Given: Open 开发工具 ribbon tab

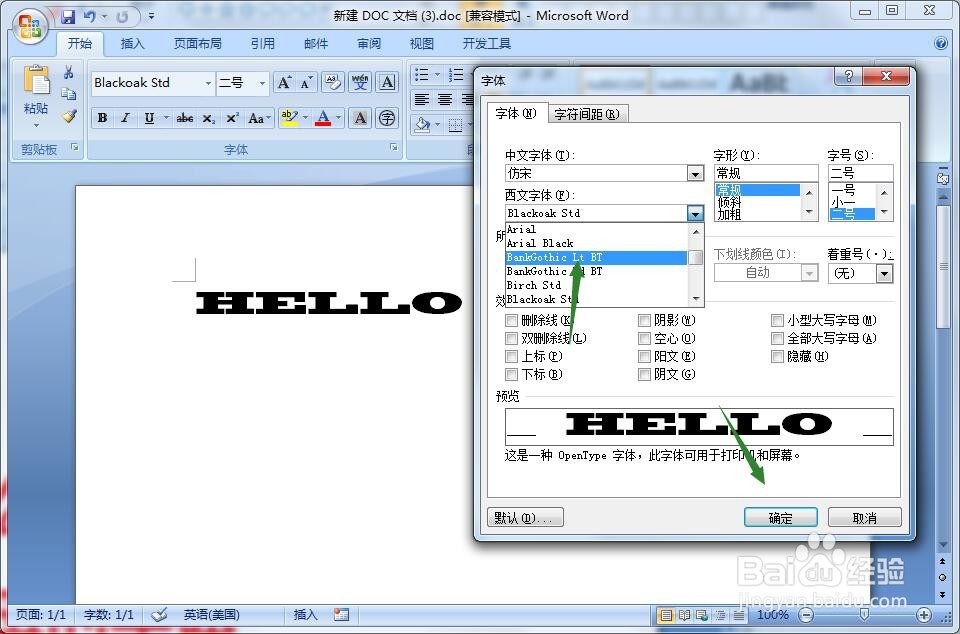Looking at the screenshot, I should pyautogui.click(x=486, y=43).
